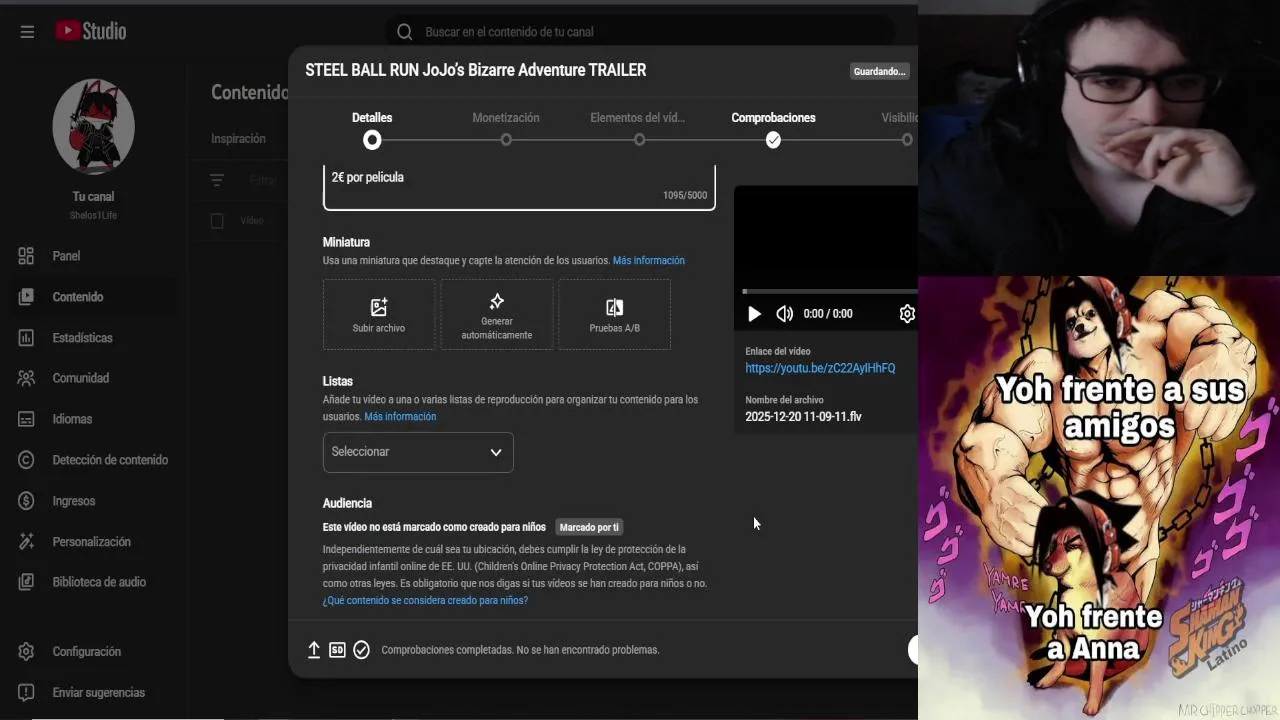Click the Estadísticas label in the sidebar

click(x=83, y=338)
